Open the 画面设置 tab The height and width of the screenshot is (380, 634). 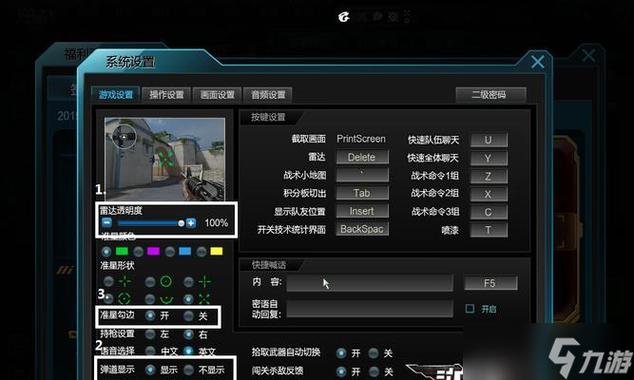click(x=218, y=95)
